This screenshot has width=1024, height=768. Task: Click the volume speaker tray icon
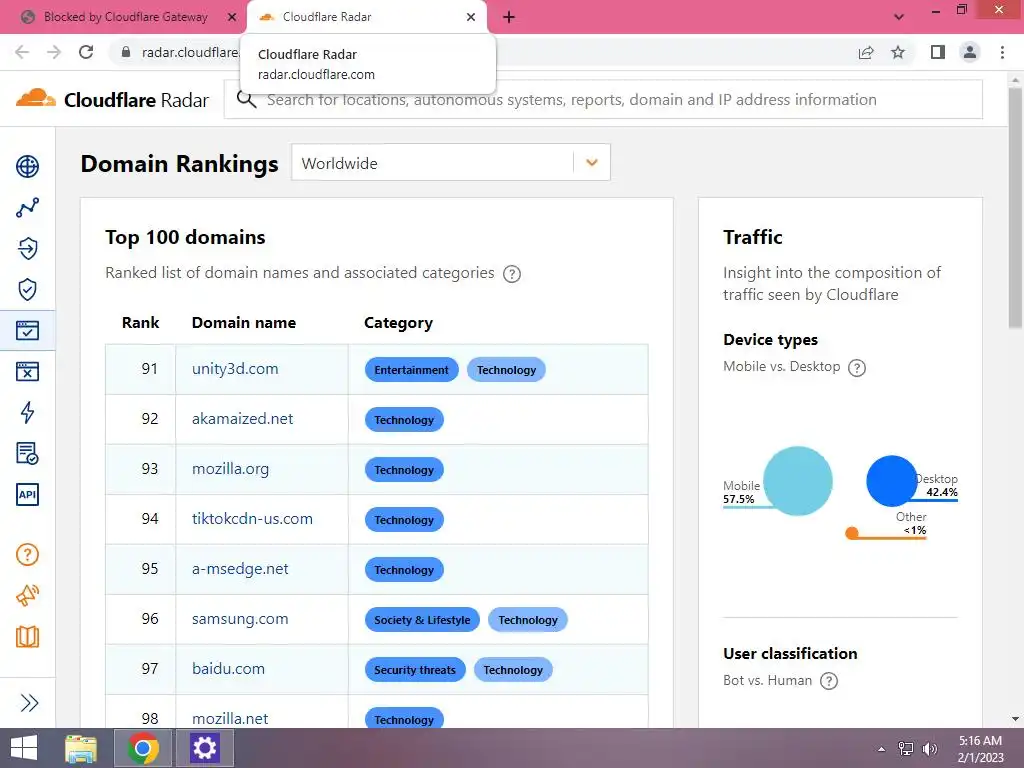[929, 749]
